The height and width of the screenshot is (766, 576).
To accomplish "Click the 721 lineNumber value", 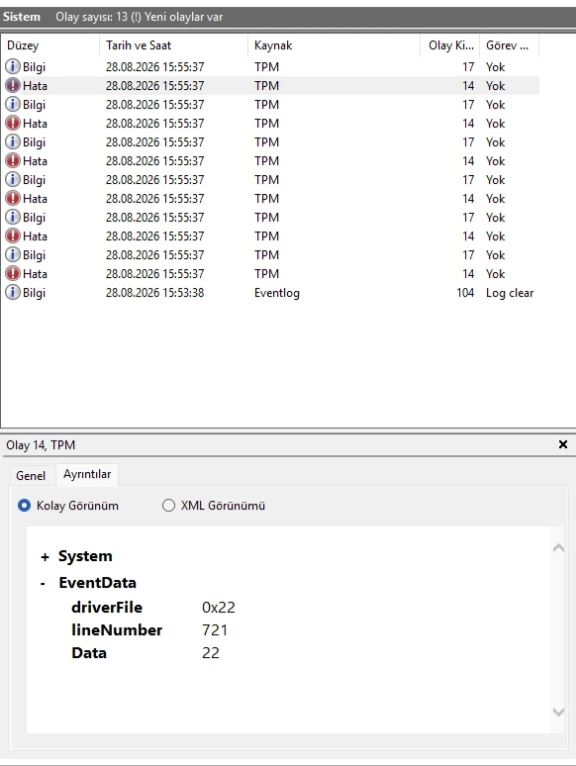I will coord(214,630).
